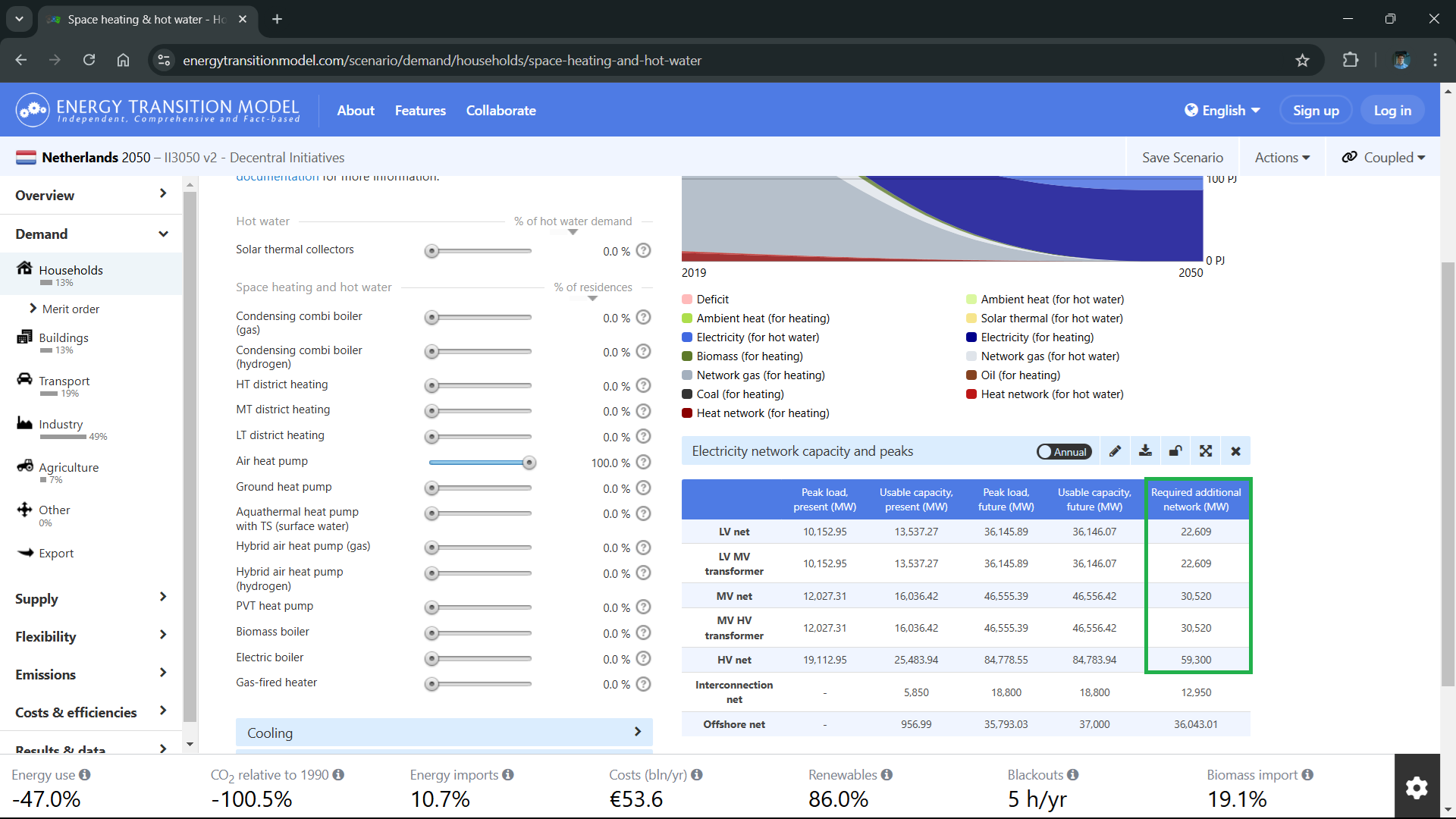
Task: Open the About menu item
Action: click(x=356, y=111)
